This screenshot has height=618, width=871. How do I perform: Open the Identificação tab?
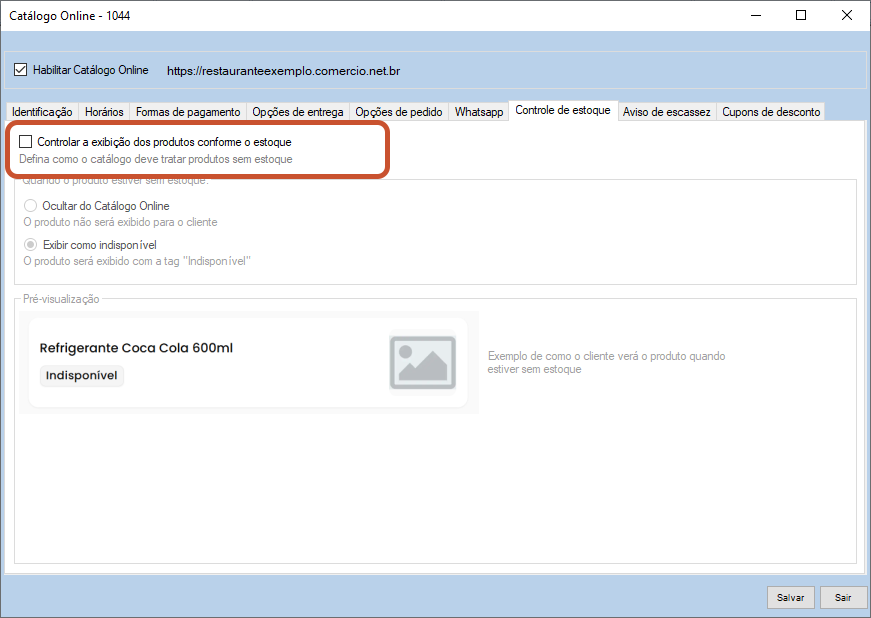pos(42,112)
